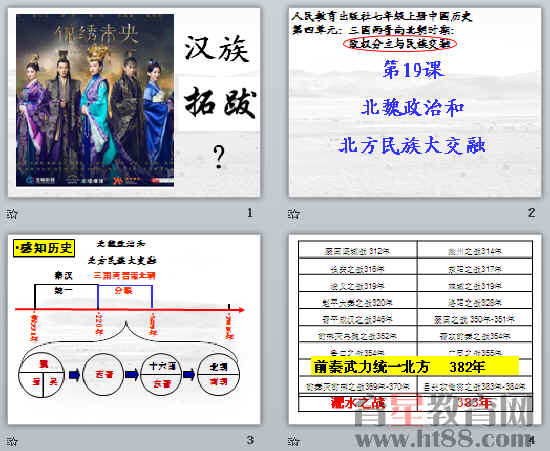This screenshot has width=550, height=451.
Task: Click the 前秦武力统一北方 382年 yellow banner
Action: pyautogui.click(x=415, y=366)
